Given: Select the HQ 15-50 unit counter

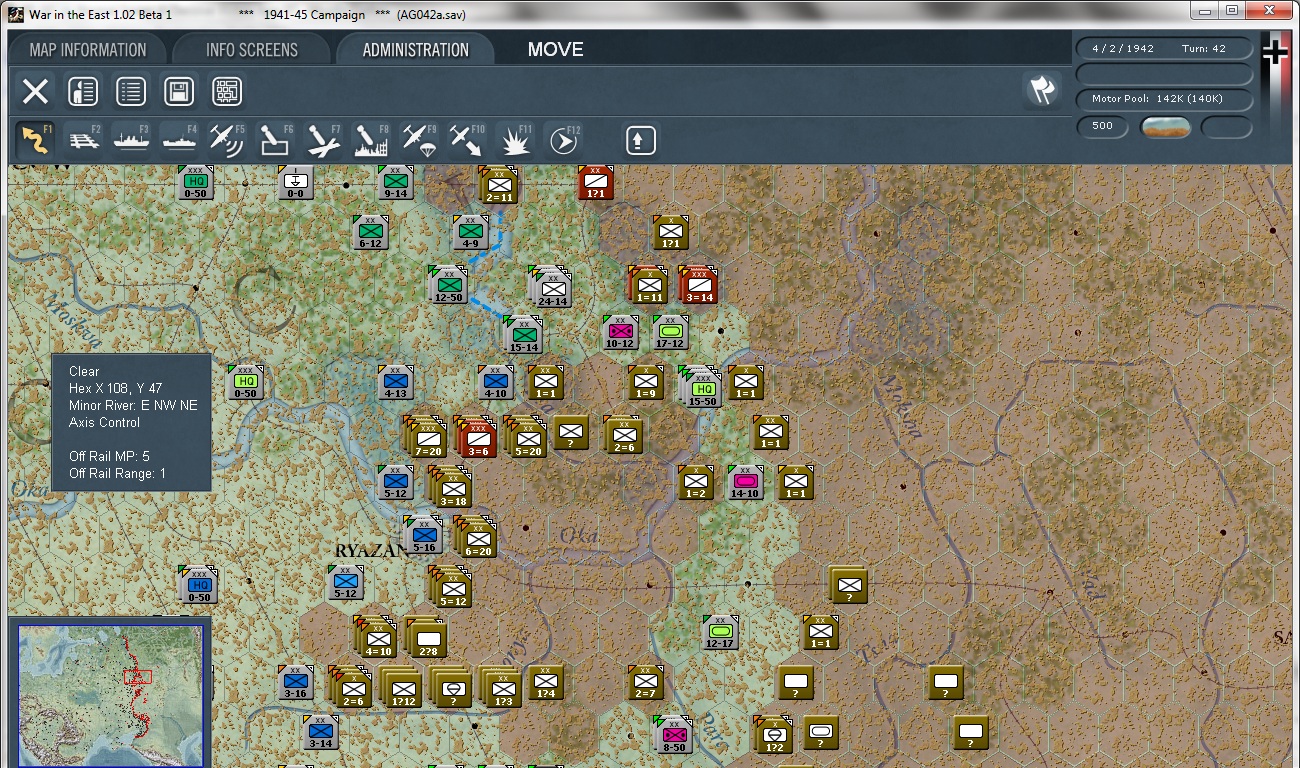Looking at the screenshot, I should [x=703, y=389].
